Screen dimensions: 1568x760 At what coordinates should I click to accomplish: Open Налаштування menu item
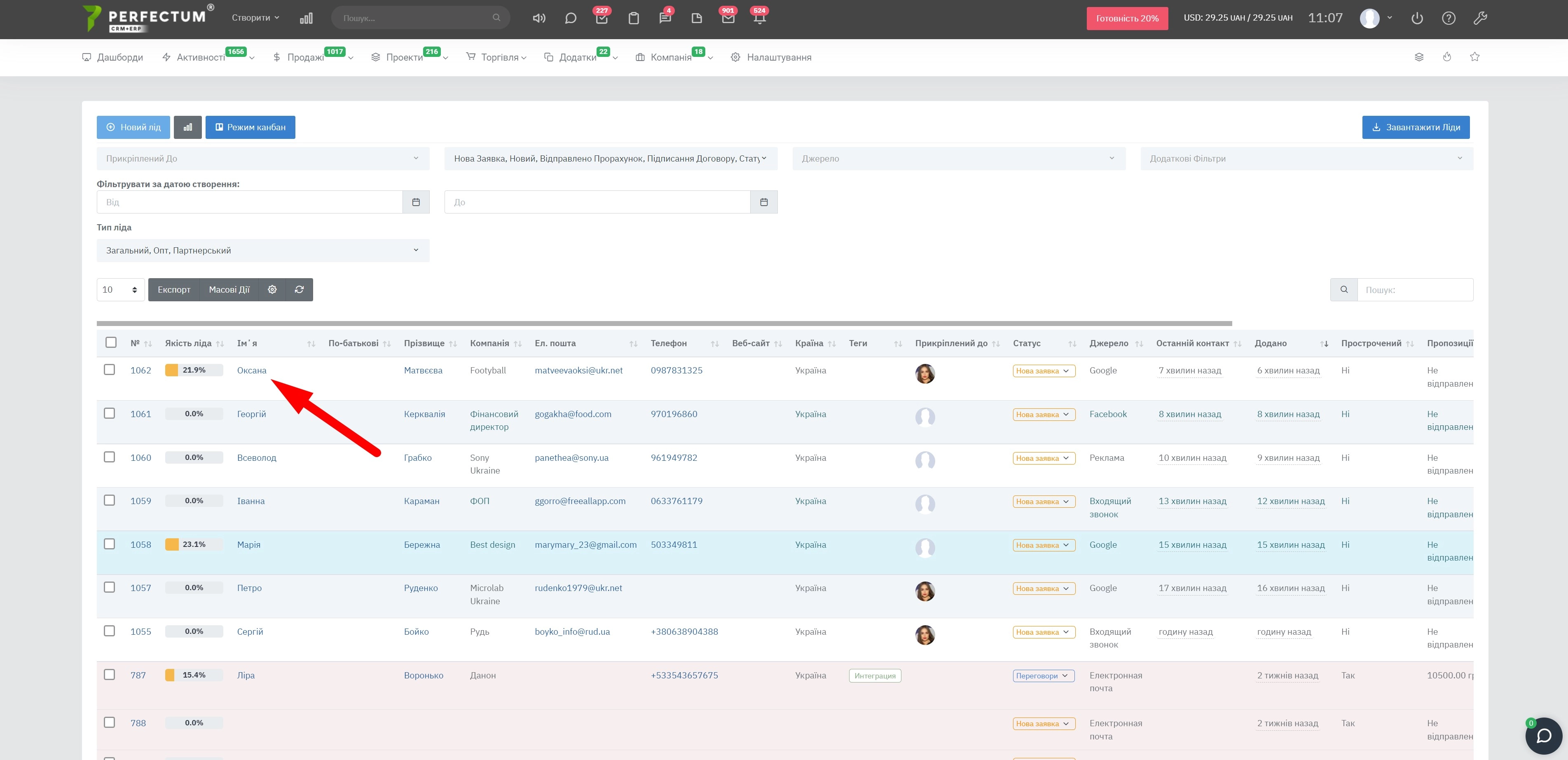click(x=771, y=57)
